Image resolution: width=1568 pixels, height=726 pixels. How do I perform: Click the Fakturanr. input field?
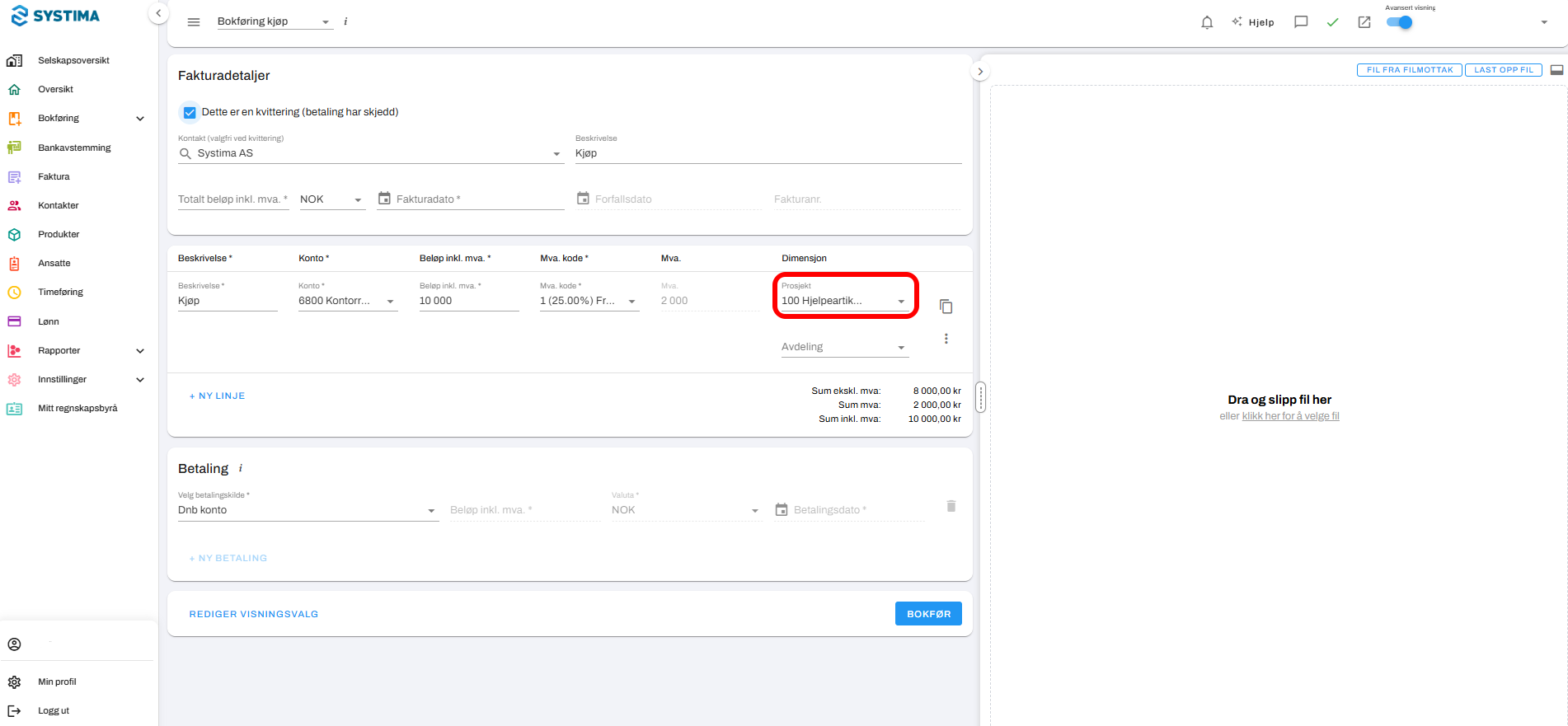(x=867, y=199)
